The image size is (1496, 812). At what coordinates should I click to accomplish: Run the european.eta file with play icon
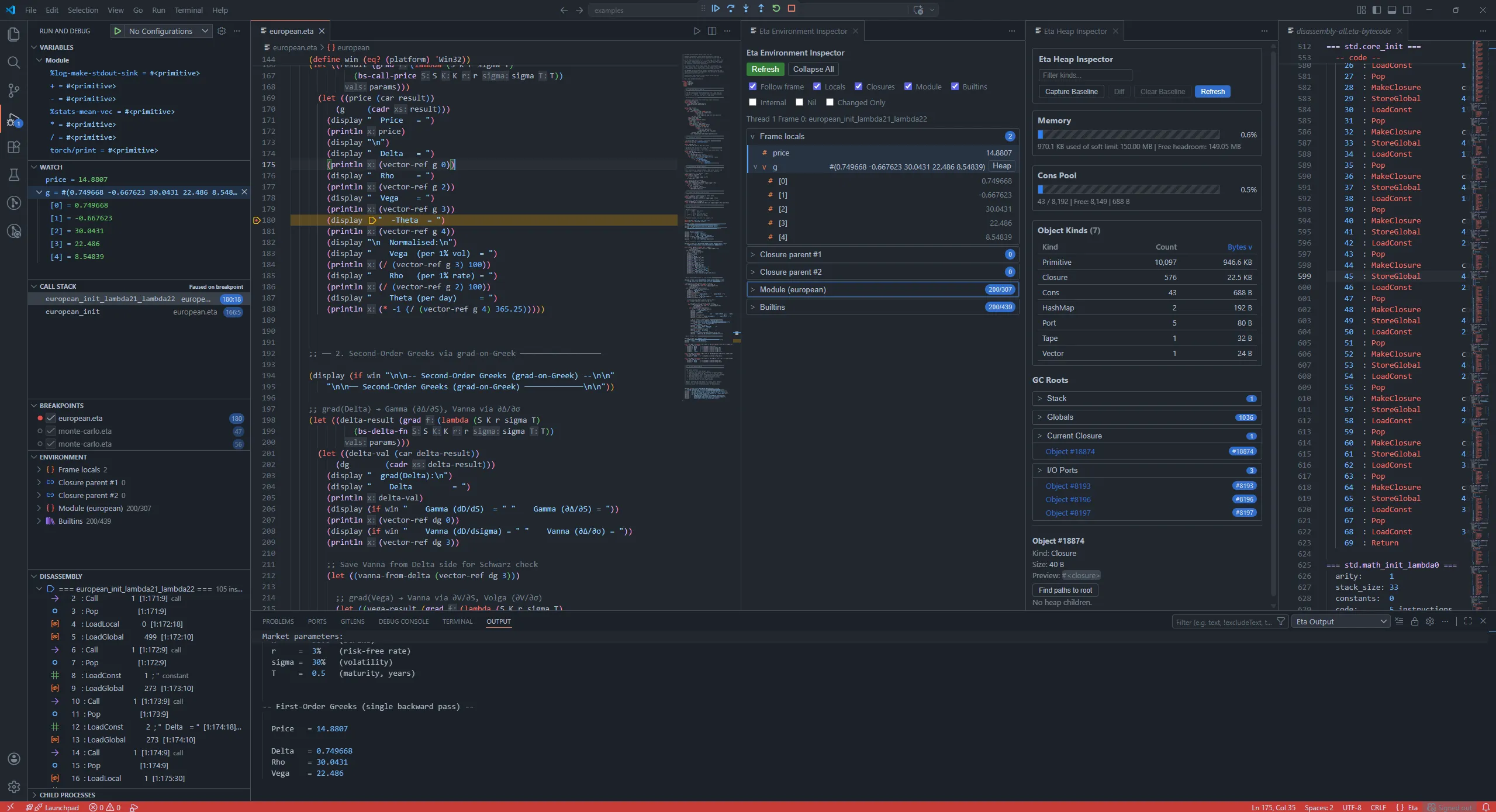[x=697, y=31]
